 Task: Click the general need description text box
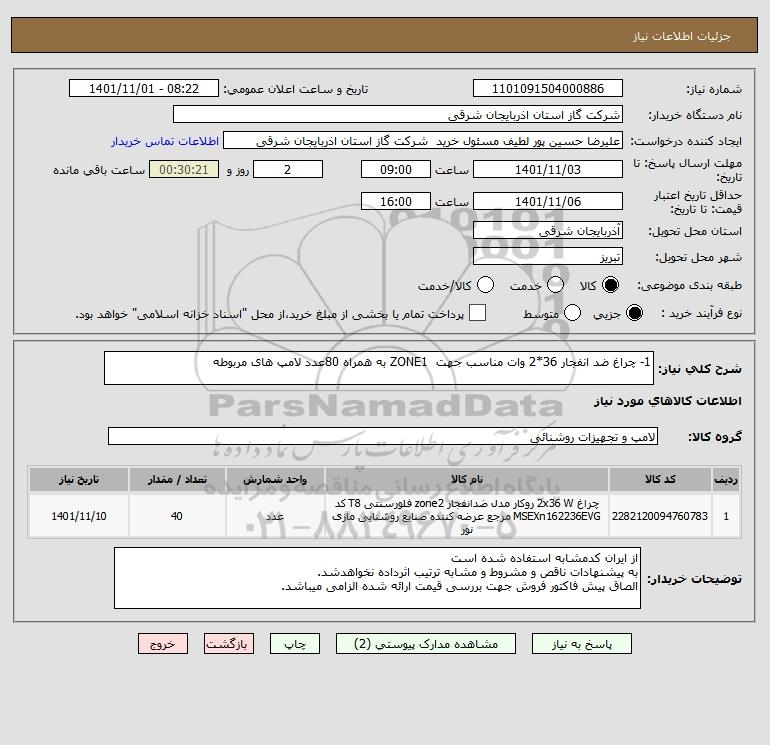pyautogui.click(x=379, y=368)
